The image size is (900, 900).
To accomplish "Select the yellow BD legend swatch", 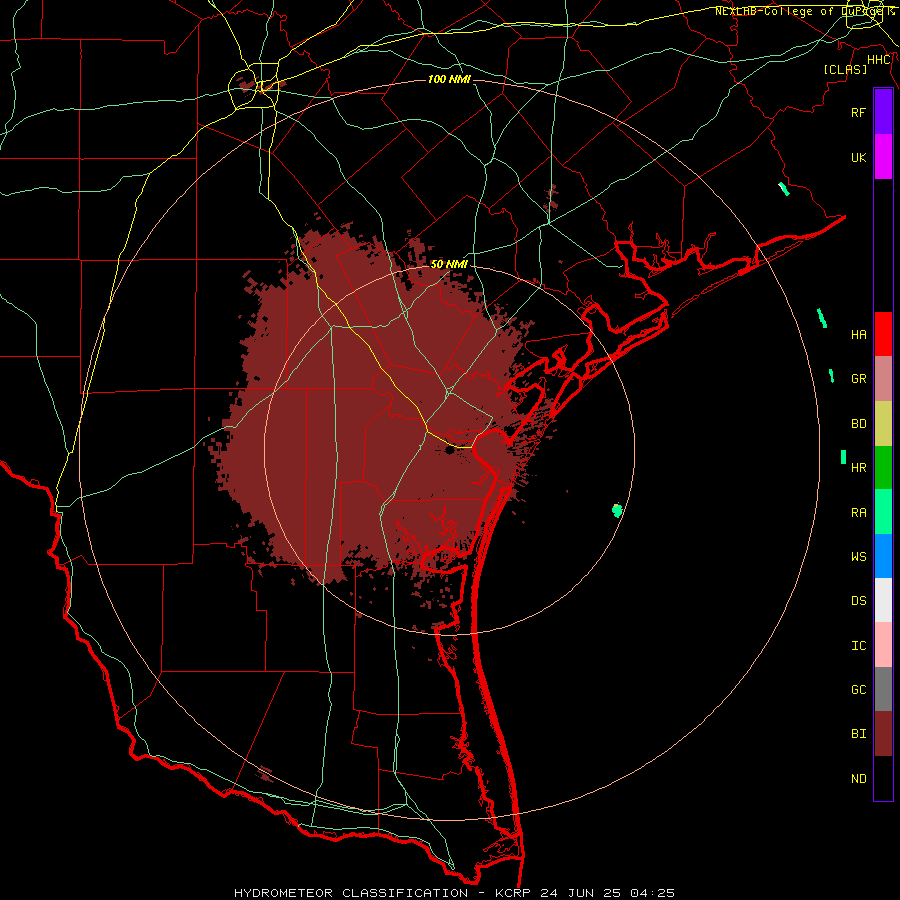I will (x=883, y=424).
